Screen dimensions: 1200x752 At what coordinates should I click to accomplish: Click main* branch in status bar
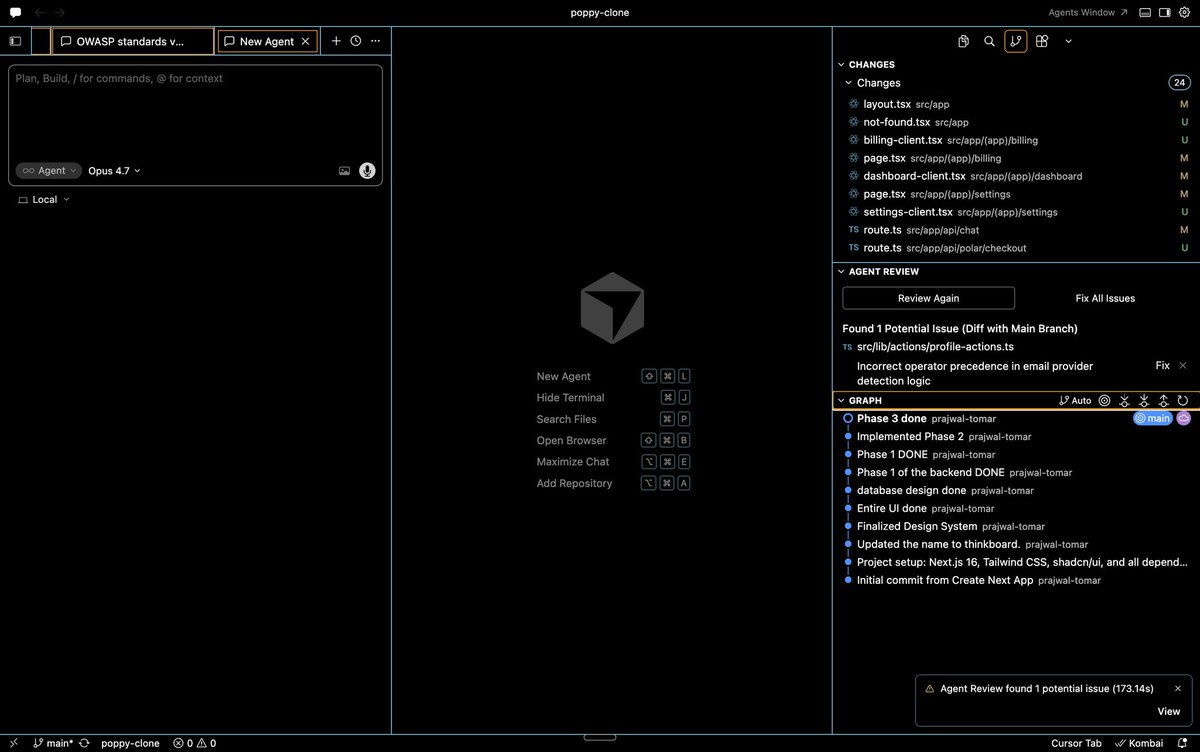click(x=52, y=743)
